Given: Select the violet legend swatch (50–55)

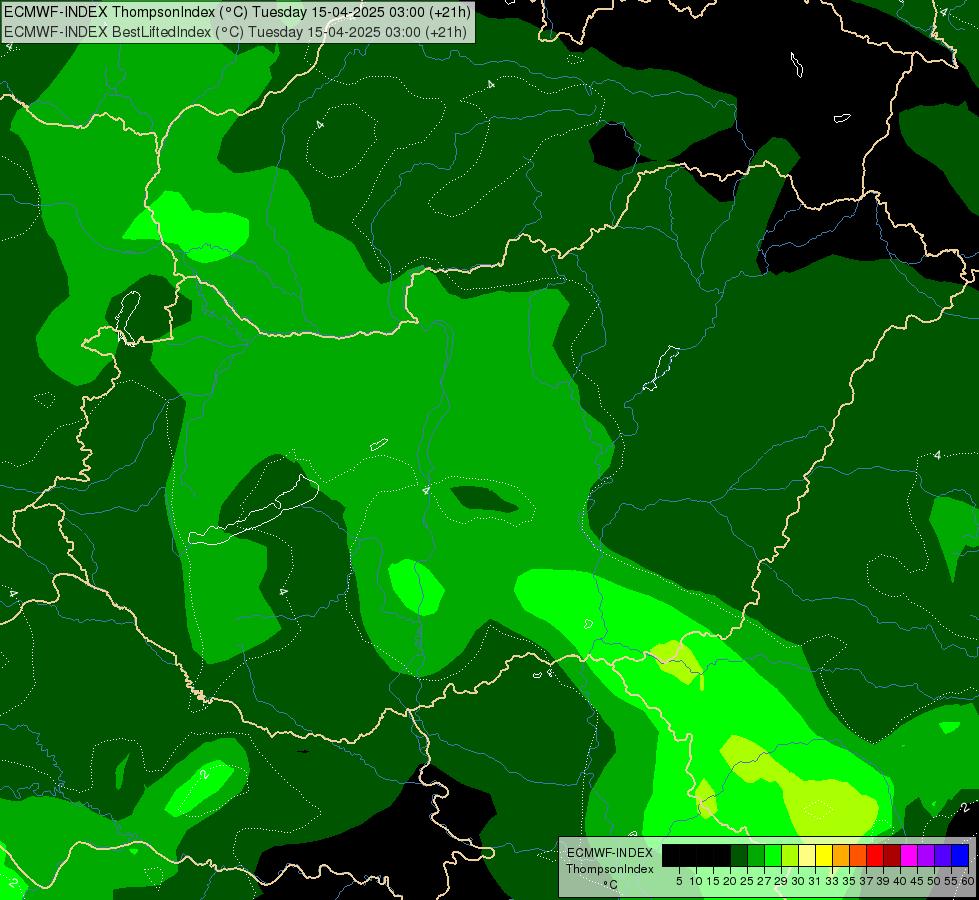Looking at the screenshot, I should pos(943,855).
